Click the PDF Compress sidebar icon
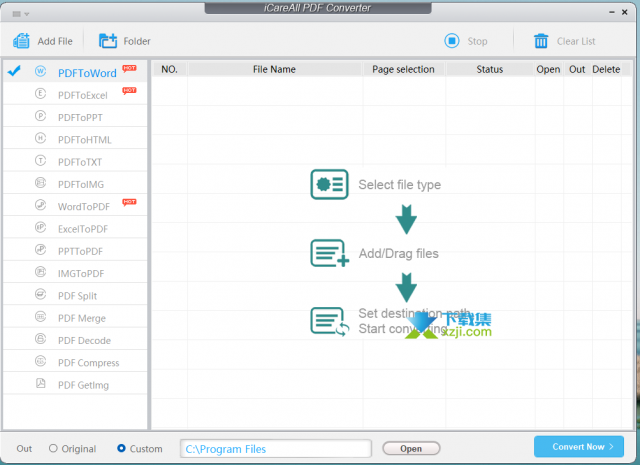 point(40,361)
